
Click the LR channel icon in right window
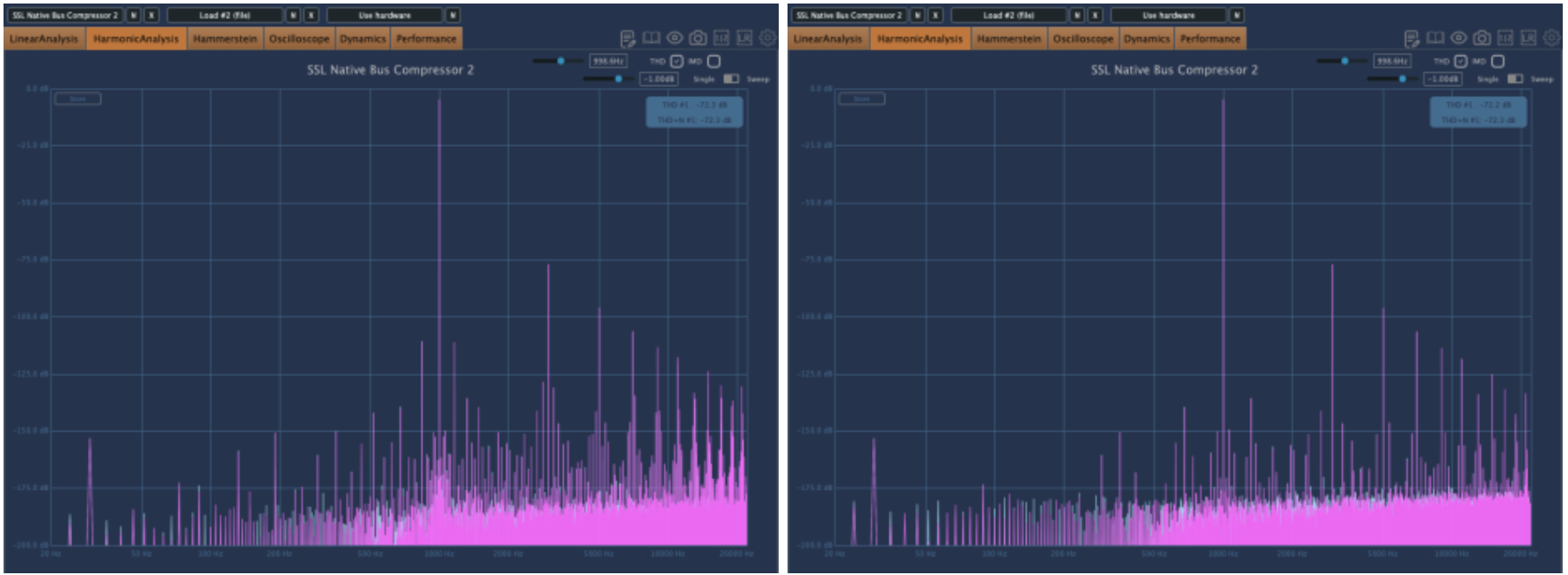(1528, 38)
